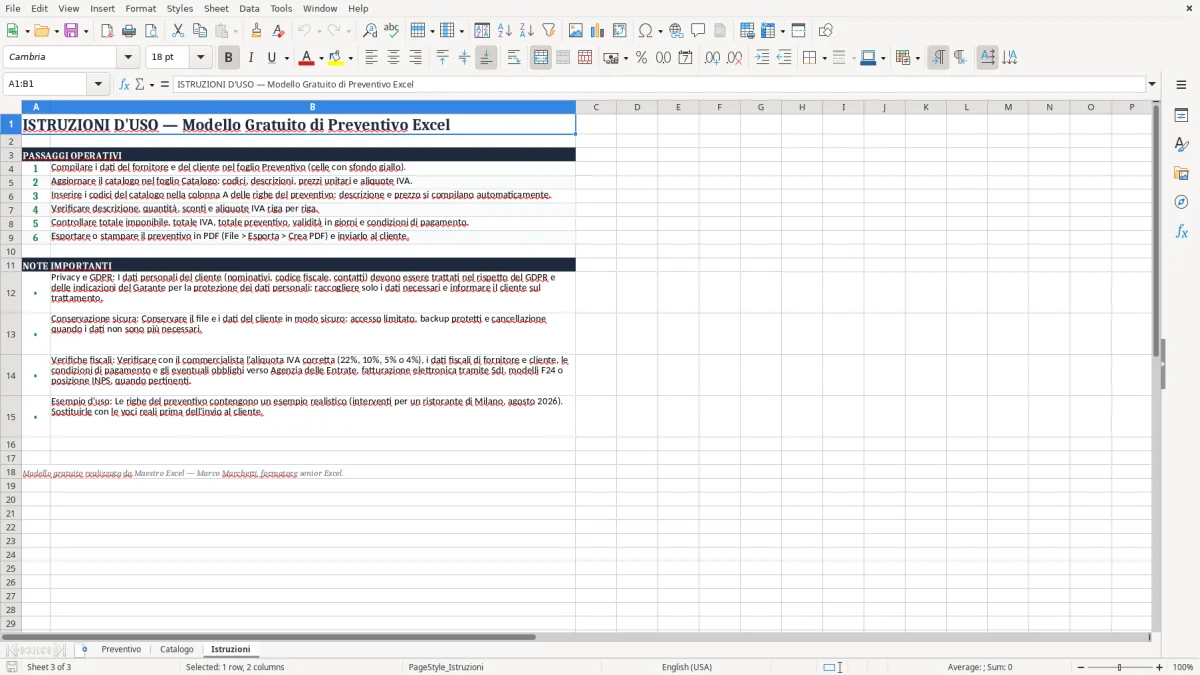Toggle Bold formatting button

tap(228, 58)
